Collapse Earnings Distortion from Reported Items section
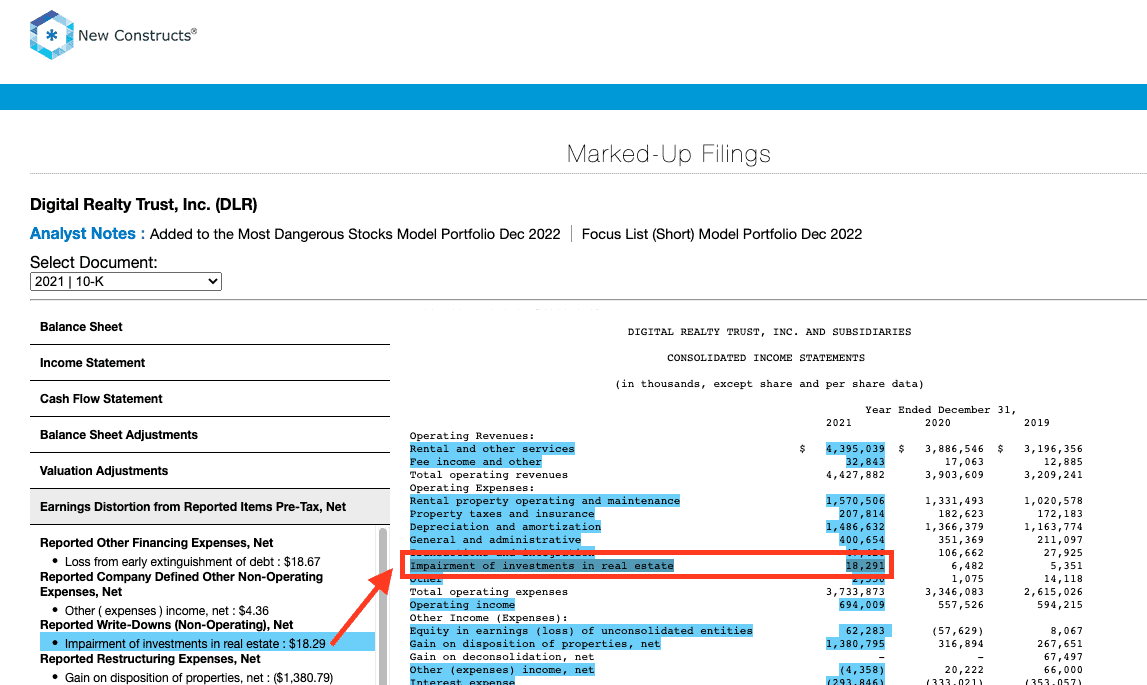Image resolution: width=1147 pixels, height=685 pixels. 210,506
